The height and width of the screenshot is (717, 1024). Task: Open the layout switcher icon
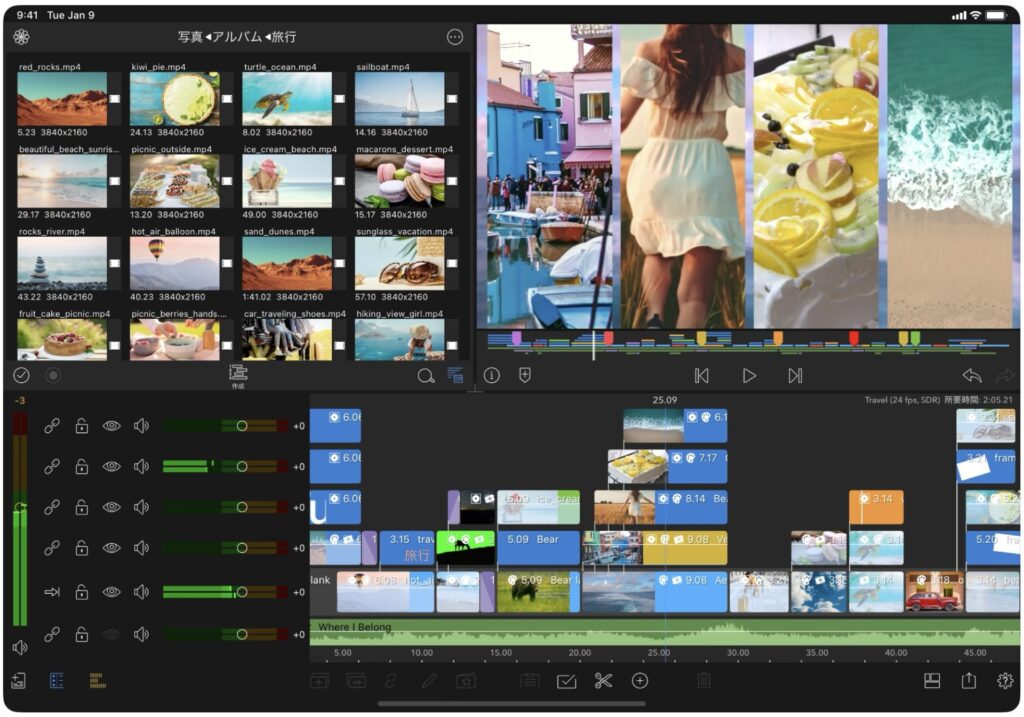932,681
